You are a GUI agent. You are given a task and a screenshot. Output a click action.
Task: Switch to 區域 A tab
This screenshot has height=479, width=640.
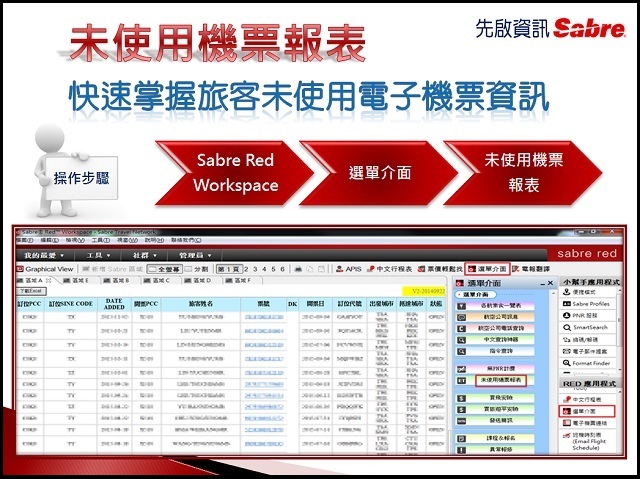pyautogui.click(x=34, y=280)
